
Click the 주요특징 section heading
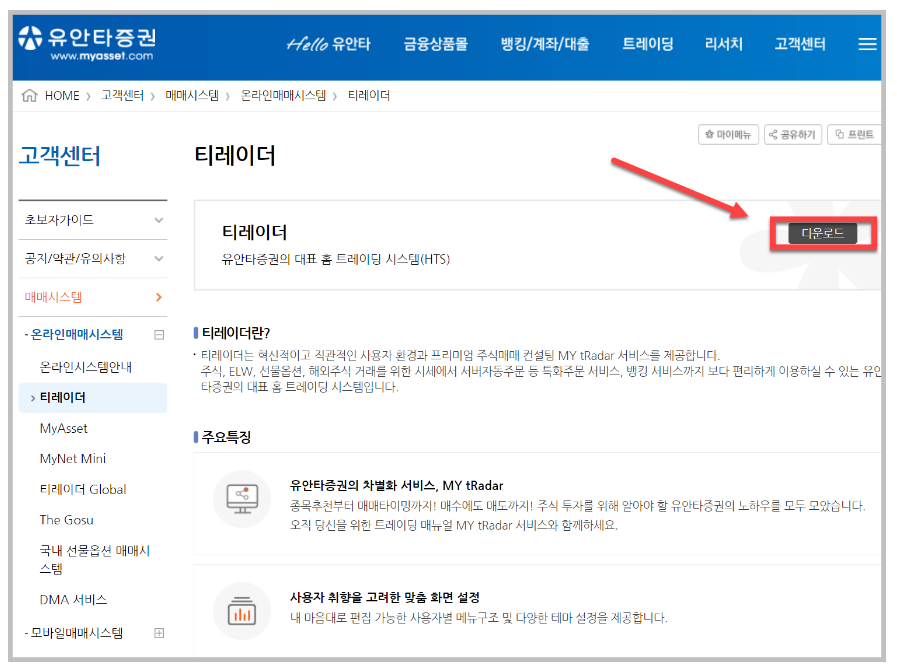(227, 437)
